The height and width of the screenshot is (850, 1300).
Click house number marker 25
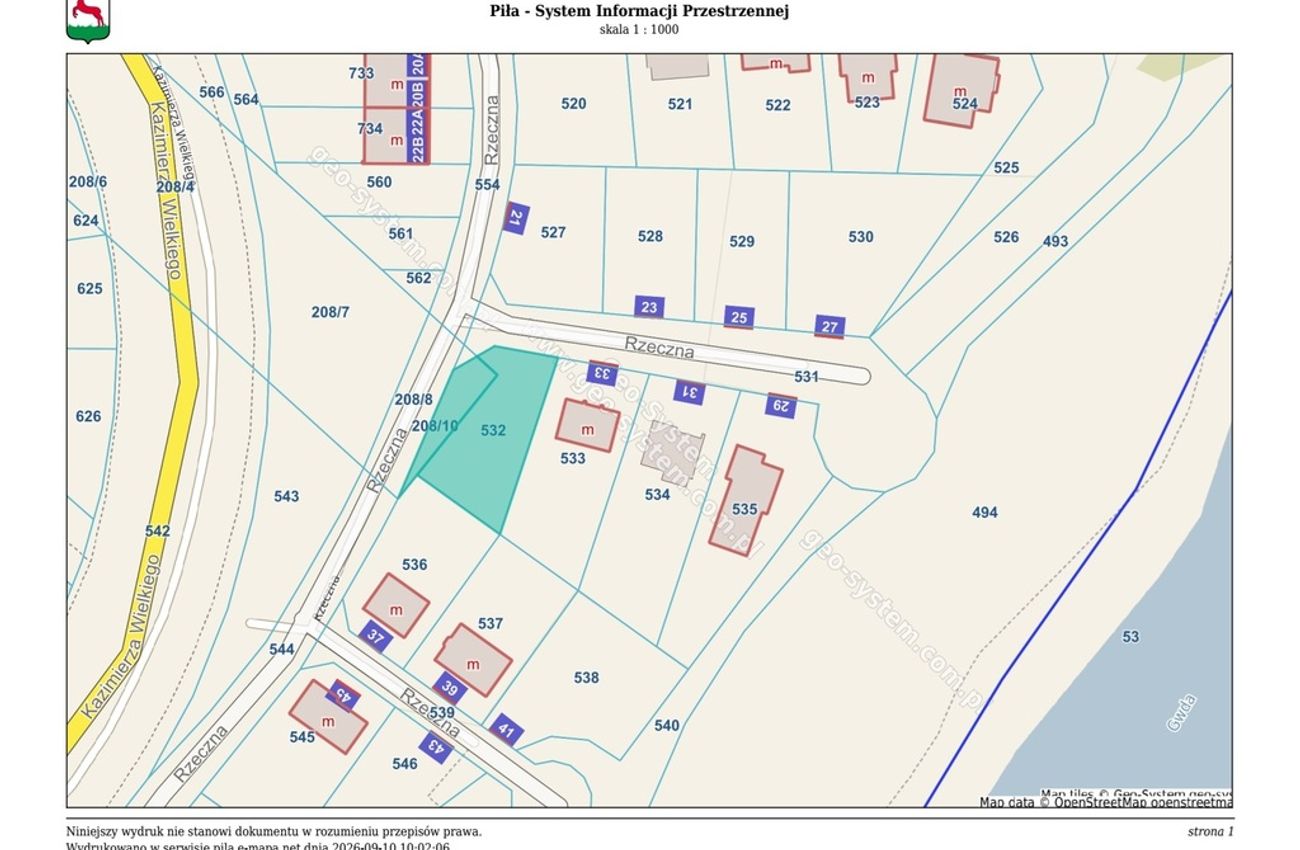pos(739,317)
